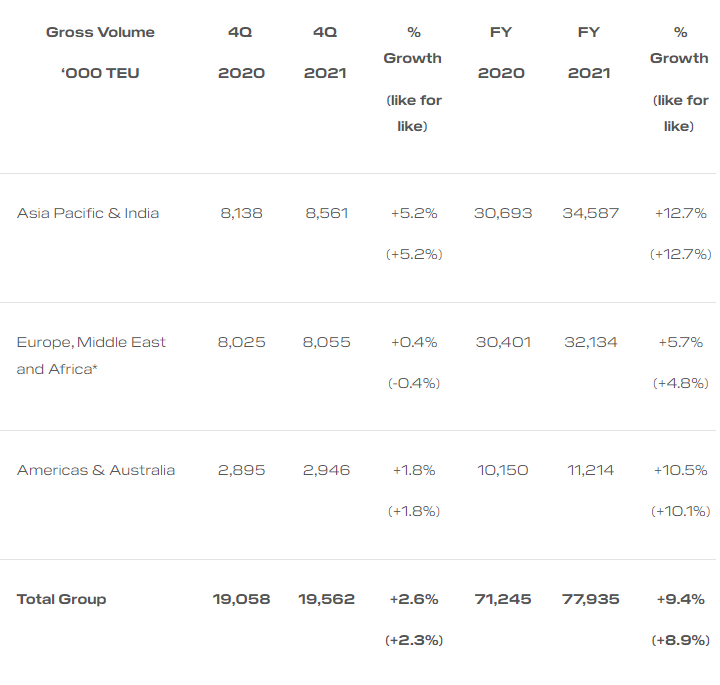Viewport: 720px width, 685px height.
Task: Select the Asia Pacific & India row label
Action: 88,213
